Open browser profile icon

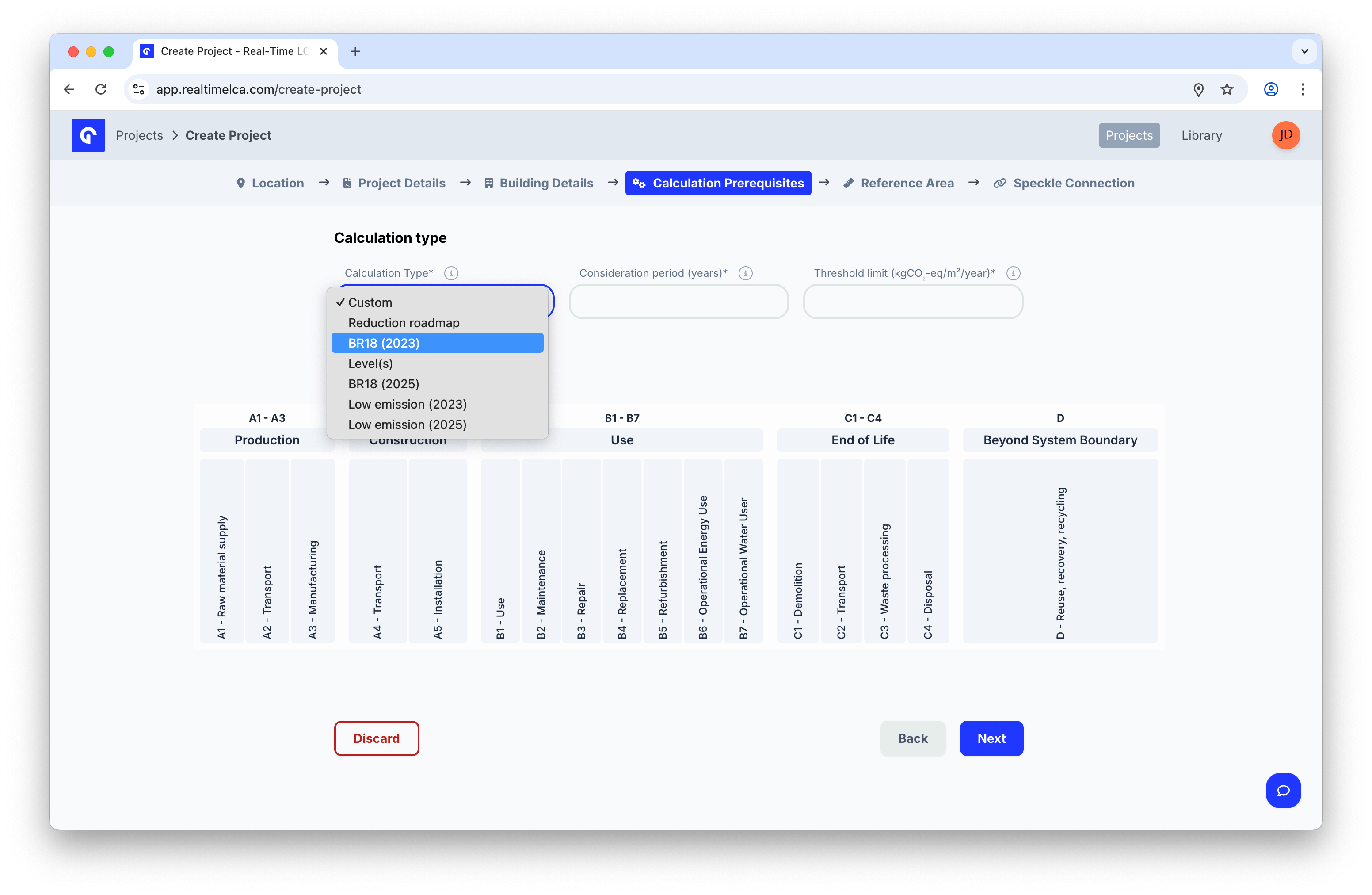point(1271,89)
